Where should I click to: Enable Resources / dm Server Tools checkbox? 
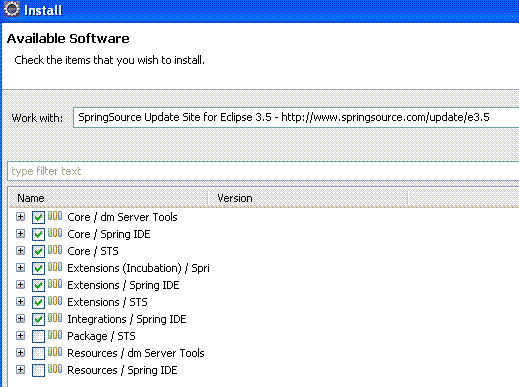point(38,354)
